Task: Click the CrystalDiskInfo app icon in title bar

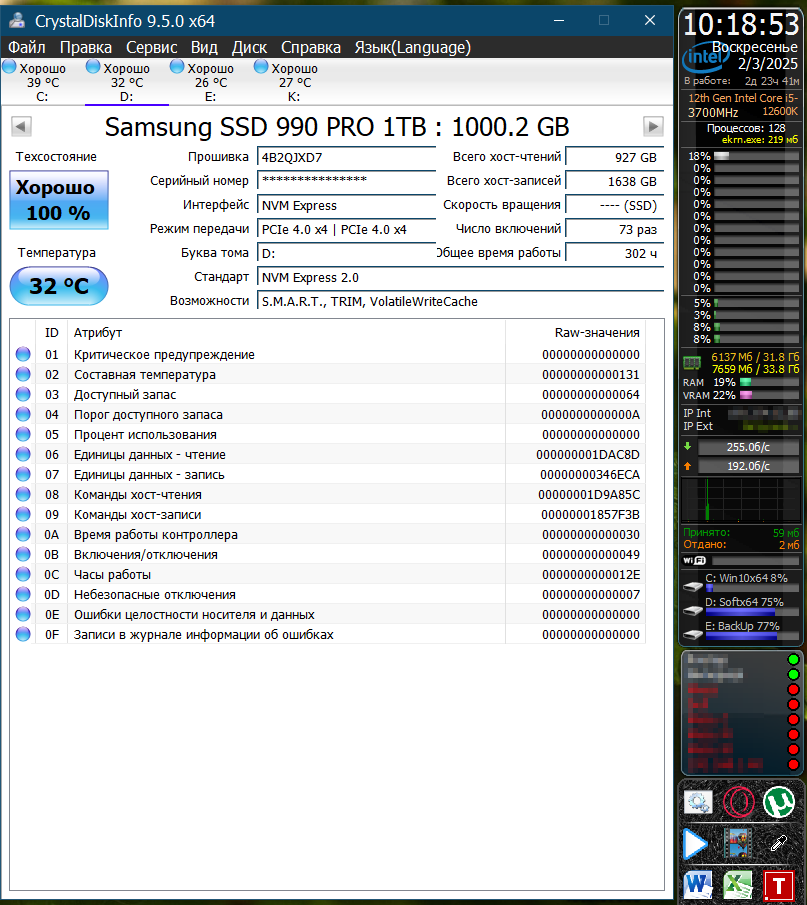Action: [x=17, y=21]
